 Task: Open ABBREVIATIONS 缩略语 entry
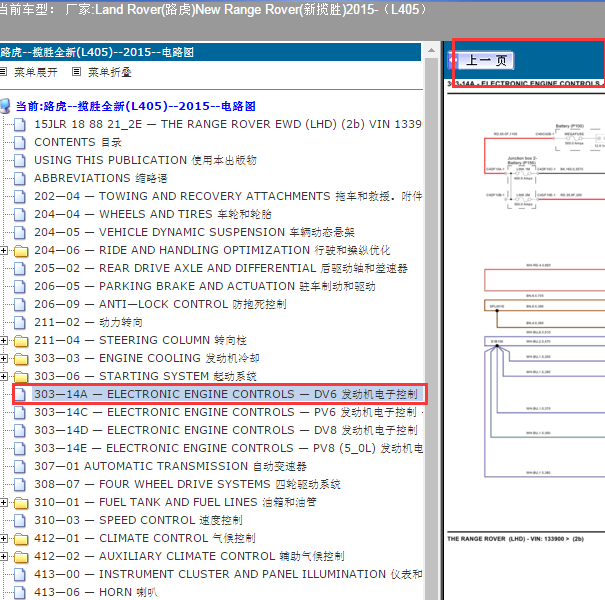coord(101,178)
